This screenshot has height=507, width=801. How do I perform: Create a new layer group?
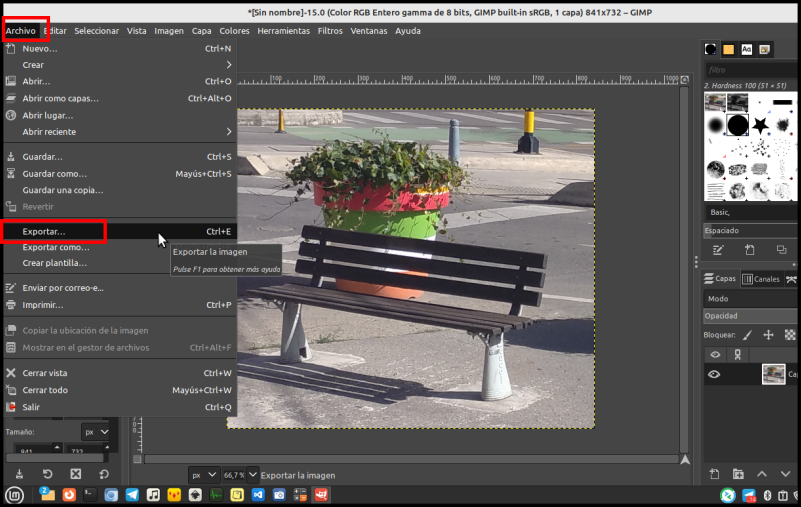[x=738, y=474]
